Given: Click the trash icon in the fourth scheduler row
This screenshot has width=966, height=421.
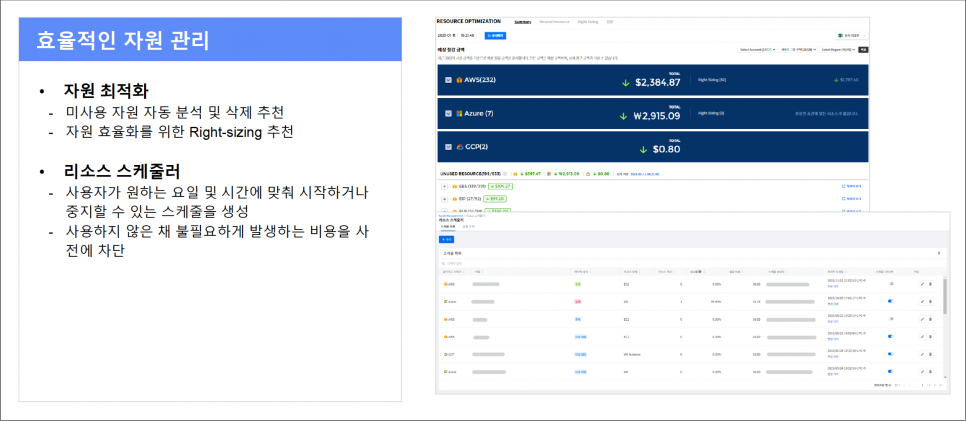Looking at the screenshot, I should pos(930,337).
